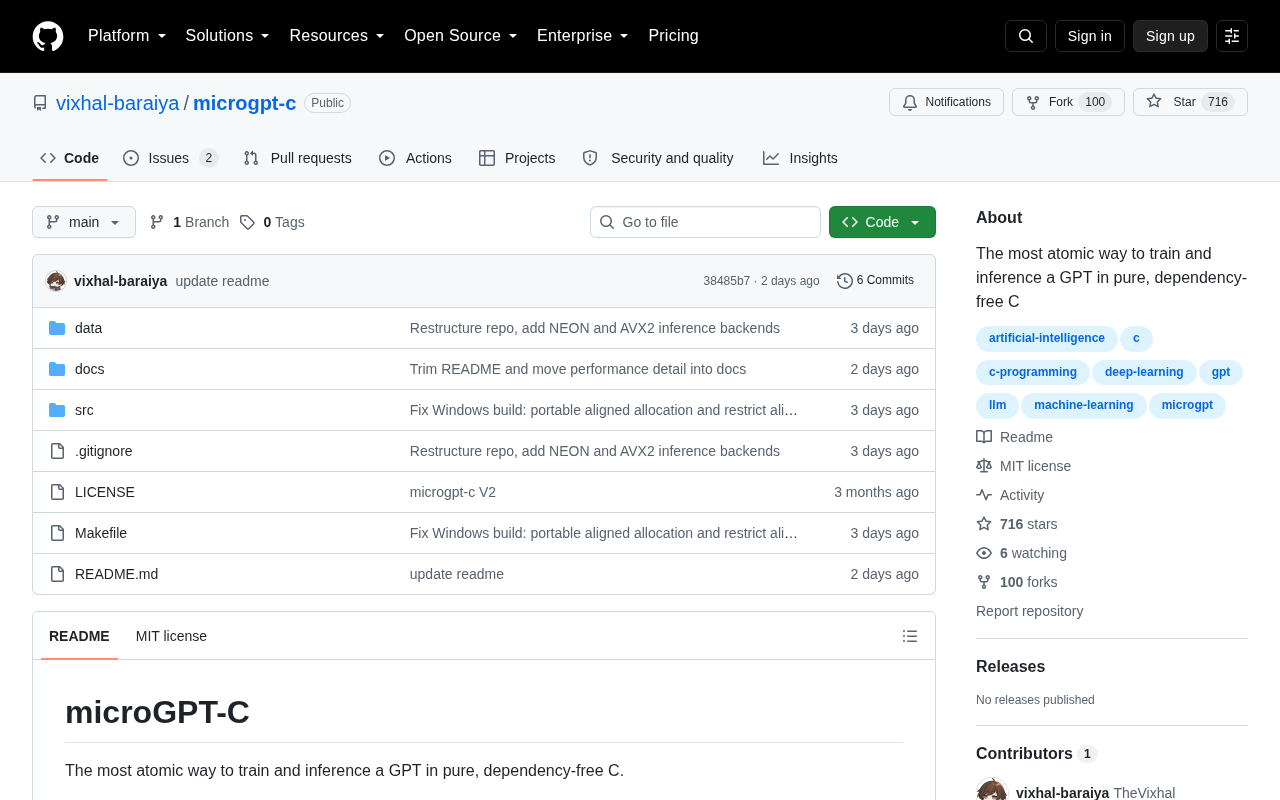Open the Pricing link
This screenshot has width=1280, height=800.
point(674,36)
